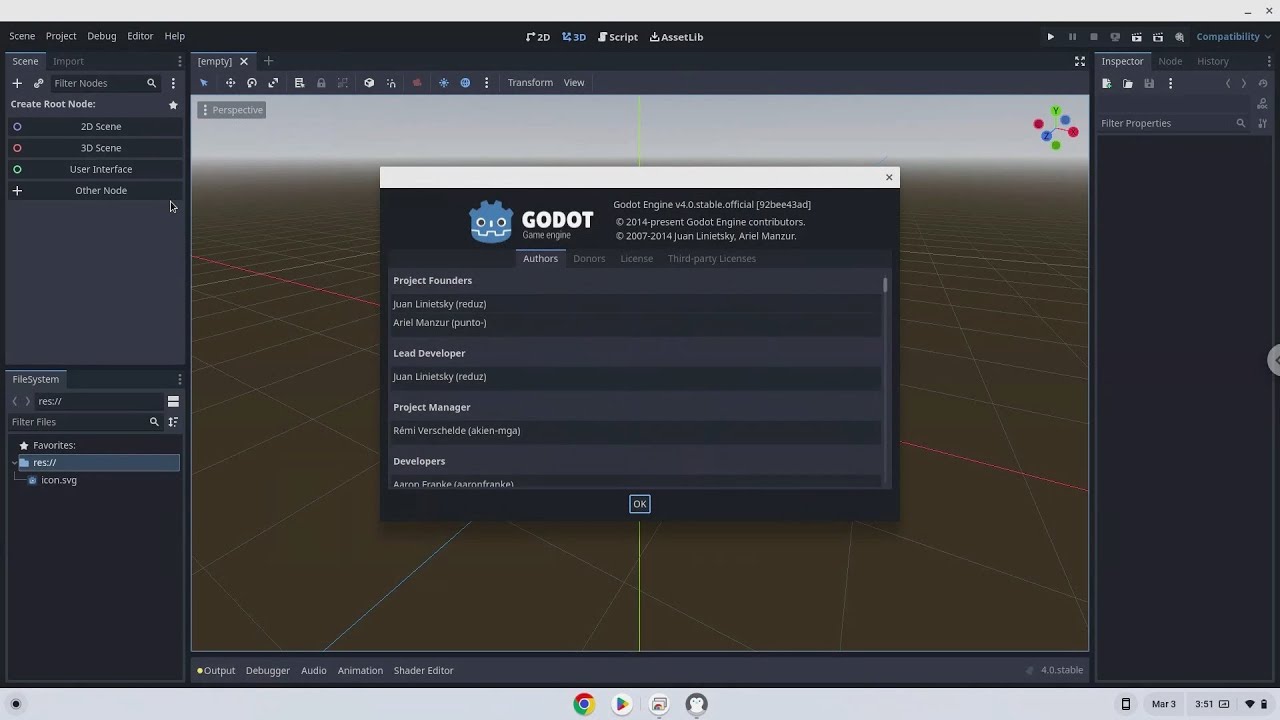This screenshot has width=1280, height=720.
Task: Open Inspector object history clock icon
Action: coord(1263,83)
